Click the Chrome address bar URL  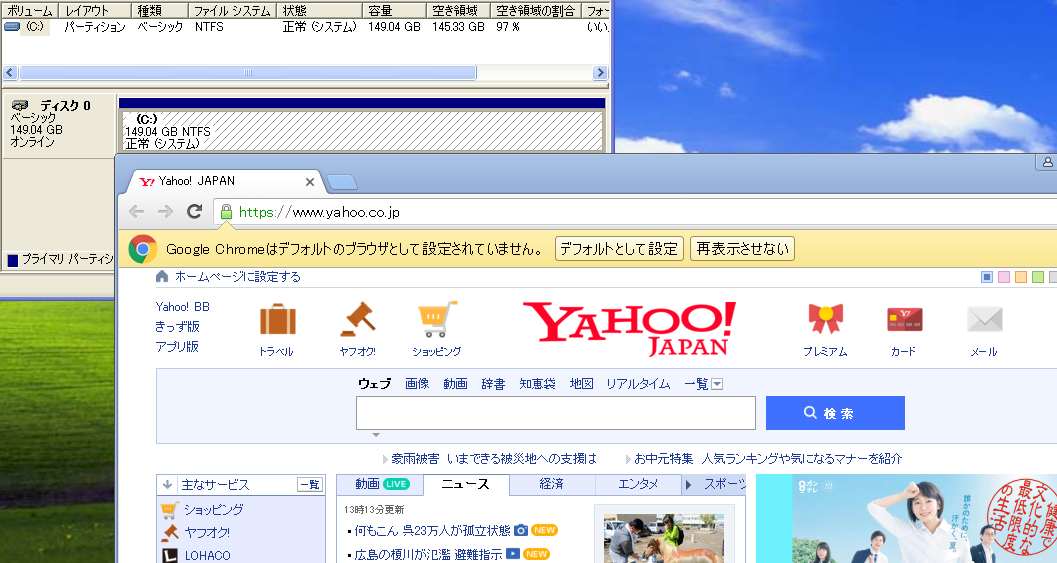click(x=319, y=212)
